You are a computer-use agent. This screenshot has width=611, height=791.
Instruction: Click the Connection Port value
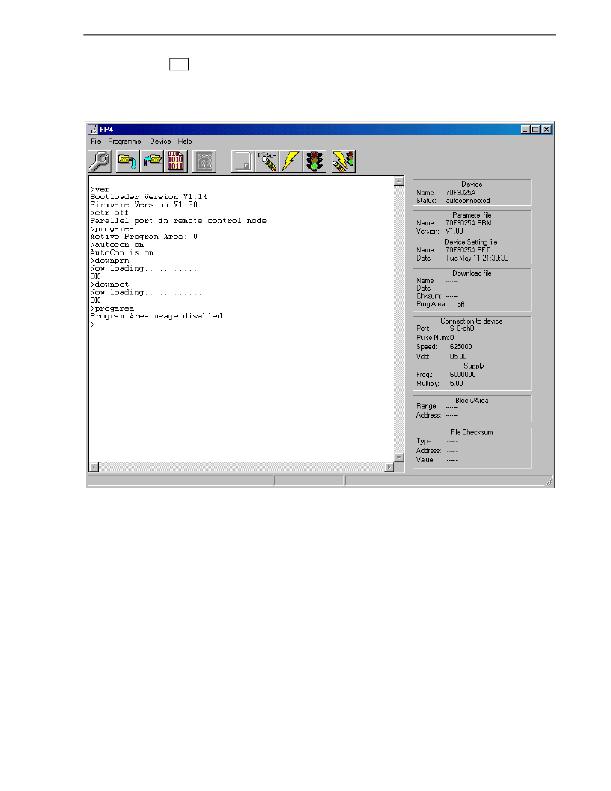(462, 328)
